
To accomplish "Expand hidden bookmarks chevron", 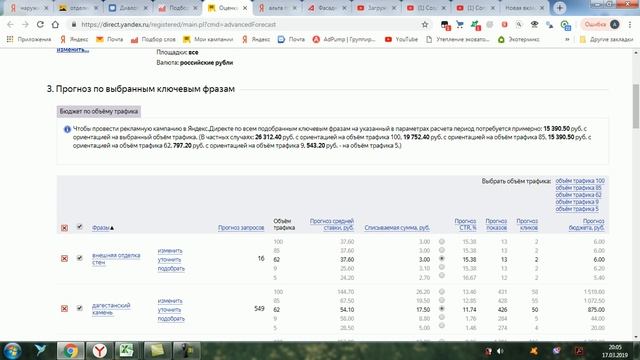I will [x=567, y=39].
